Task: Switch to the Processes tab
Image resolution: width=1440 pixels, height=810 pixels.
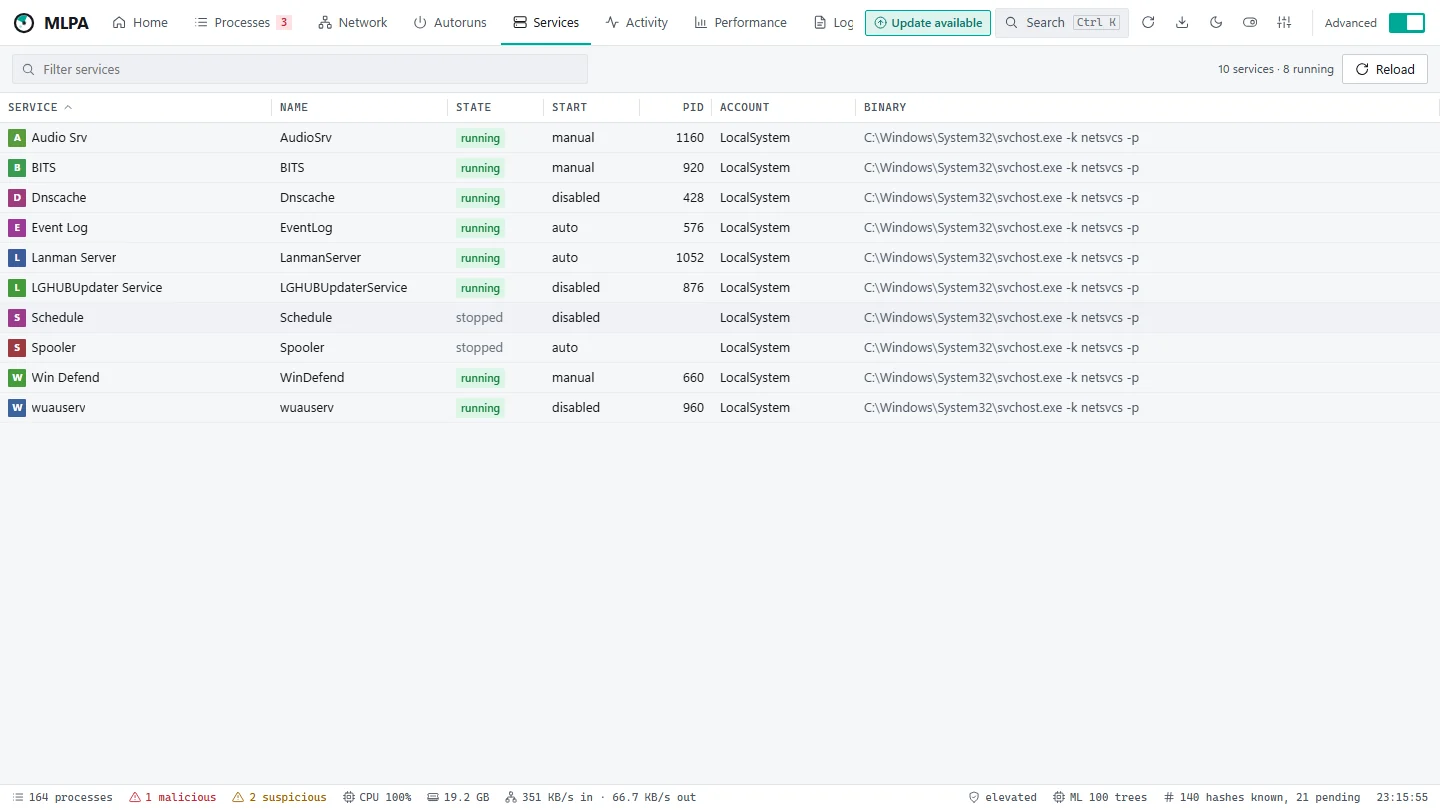Action: [x=243, y=23]
